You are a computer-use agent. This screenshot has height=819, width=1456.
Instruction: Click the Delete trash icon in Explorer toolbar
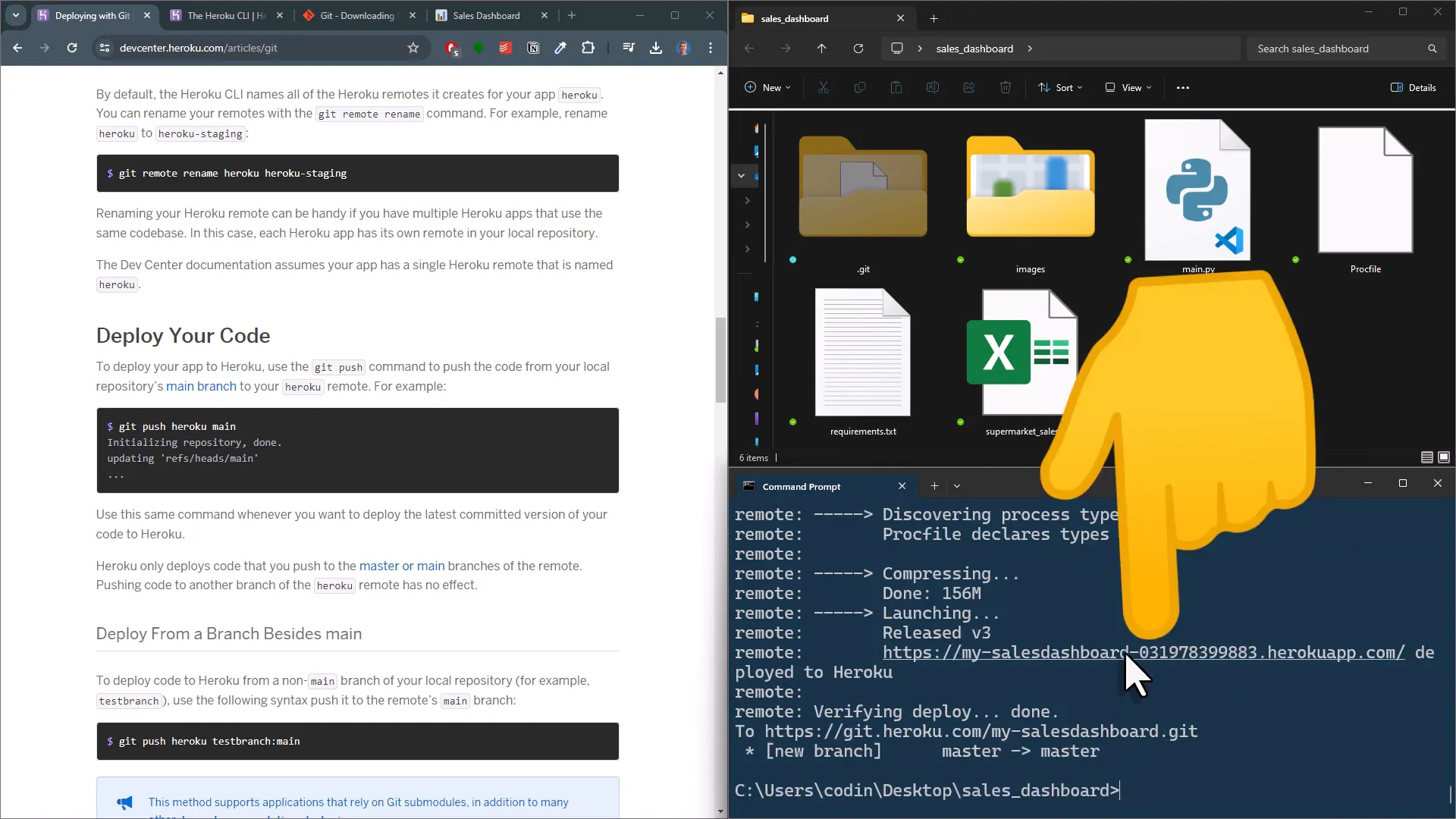tap(1006, 87)
